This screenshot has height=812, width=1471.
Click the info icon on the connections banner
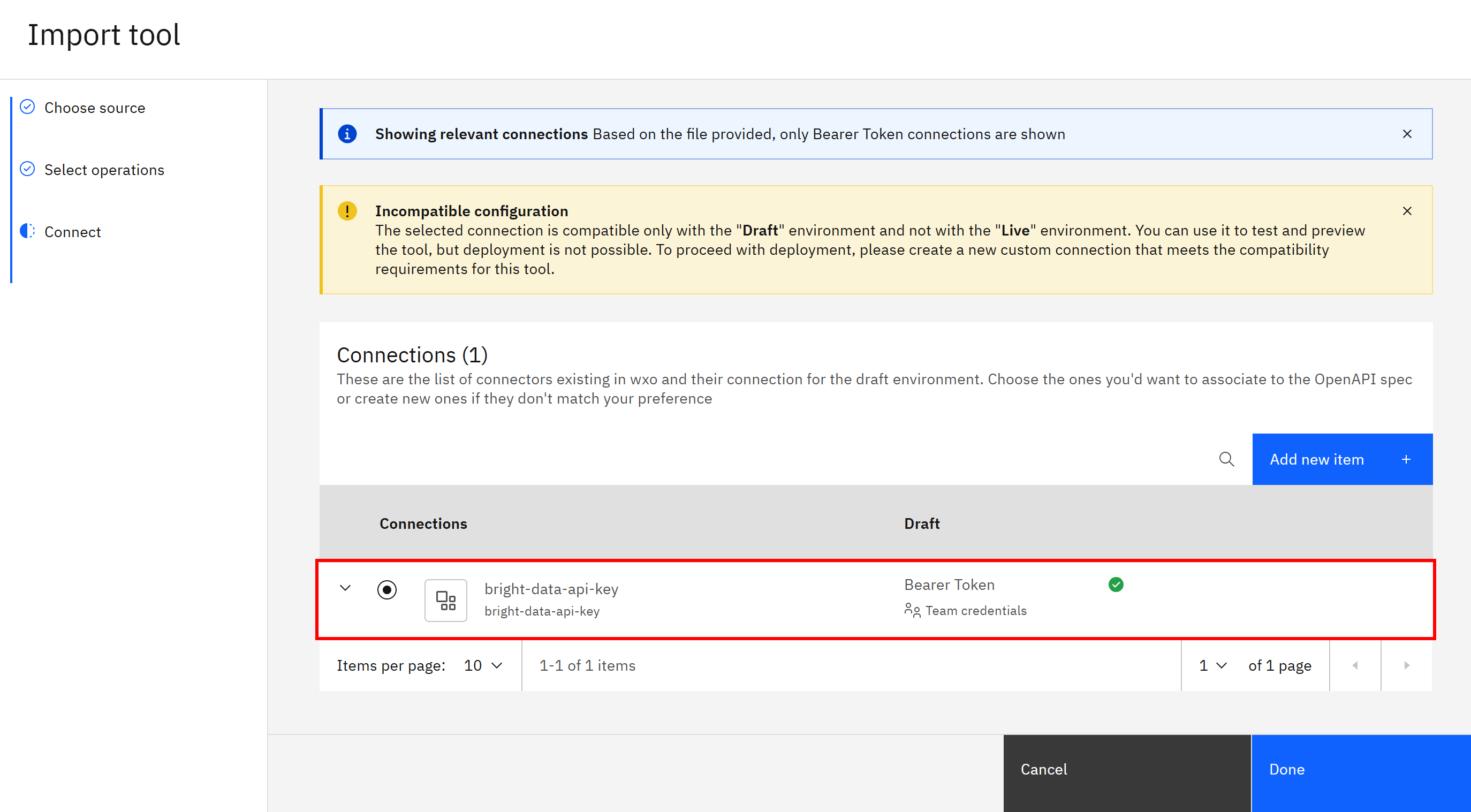[x=347, y=133]
